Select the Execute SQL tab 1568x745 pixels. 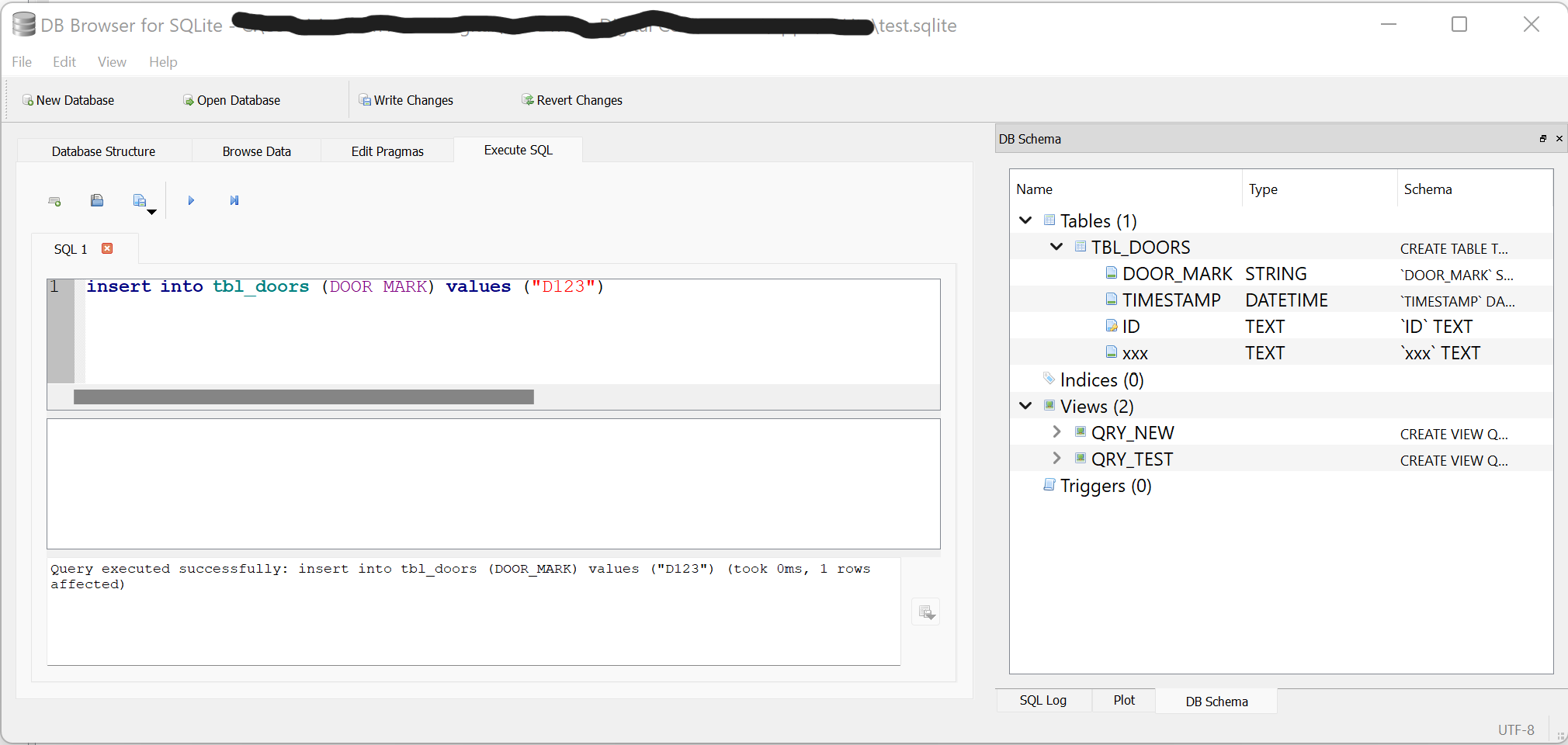click(x=519, y=150)
